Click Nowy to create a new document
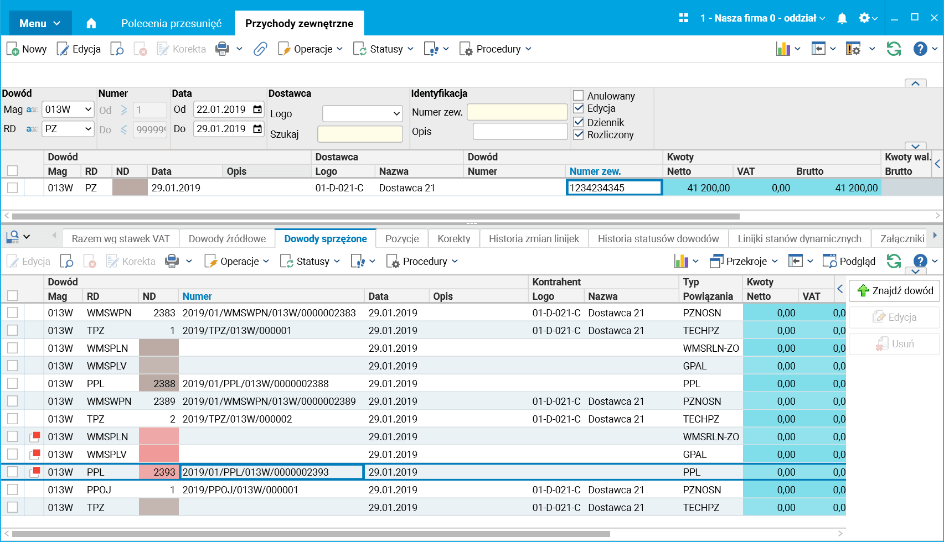The image size is (944, 542). click(x=27, y=48)
